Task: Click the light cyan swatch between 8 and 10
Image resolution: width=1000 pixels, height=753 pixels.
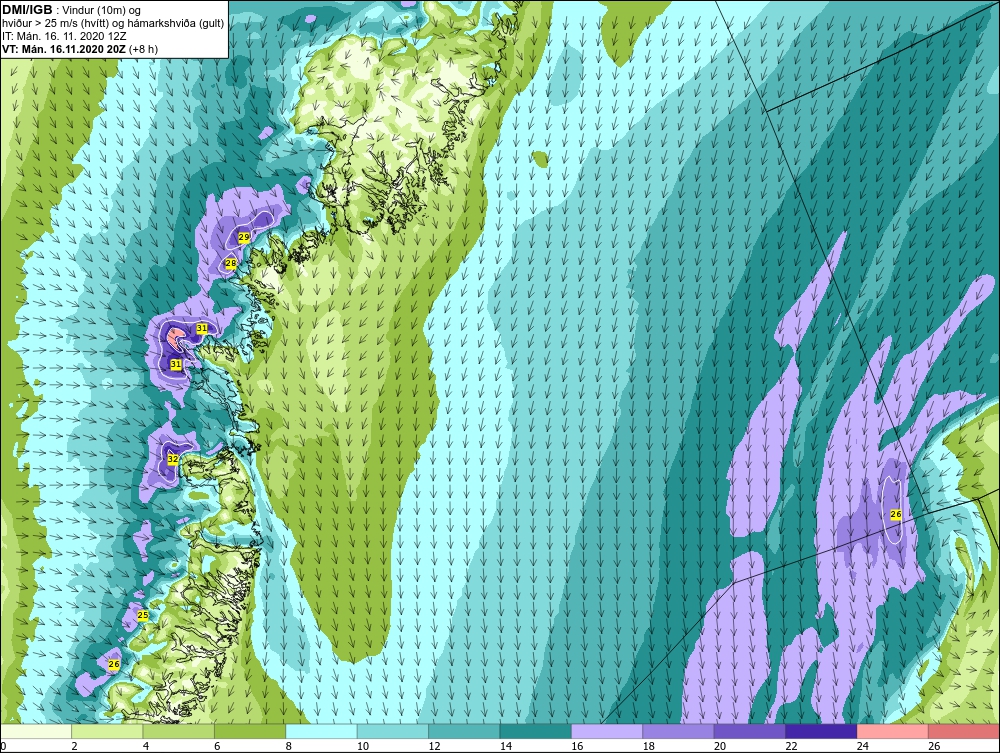Action: click(x=321, y=731)
